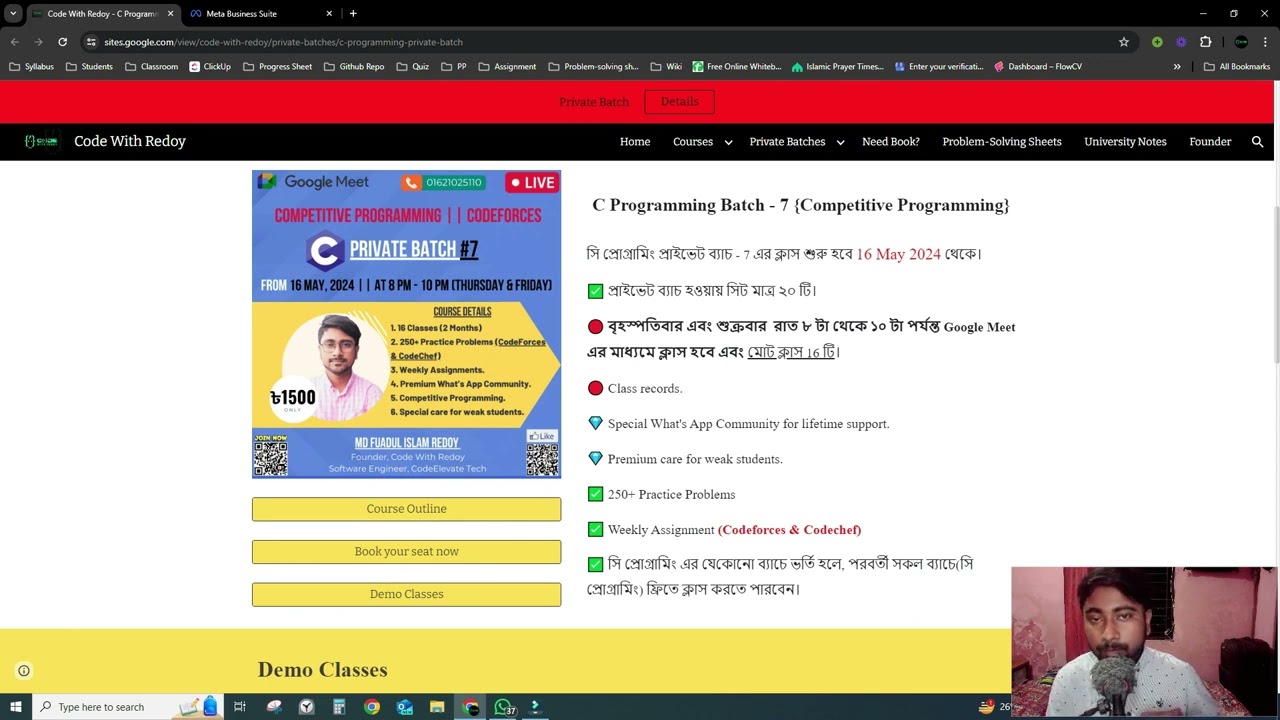Viewport: 1280px width, 720px height.
Task: Go back using the browser back arrow
Action: (x=15, y=42)
